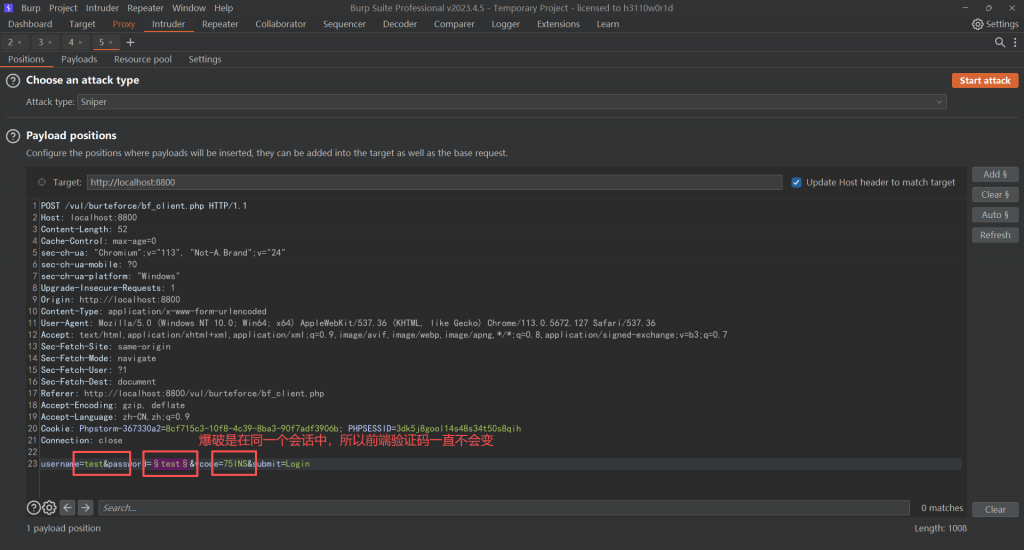The width and height of the screenshot is (1024, 550).
Task: Open Settings with the gear at top right
Action: (x=995, y=24)
